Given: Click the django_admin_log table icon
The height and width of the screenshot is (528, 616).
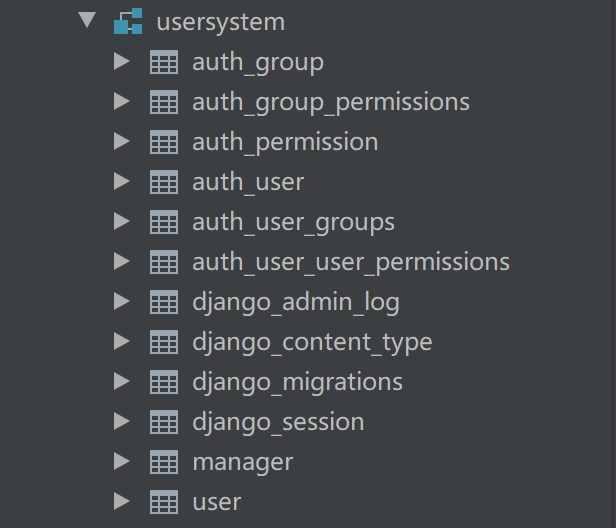Looking at the screenshot, I should click(x=164, y=302).
